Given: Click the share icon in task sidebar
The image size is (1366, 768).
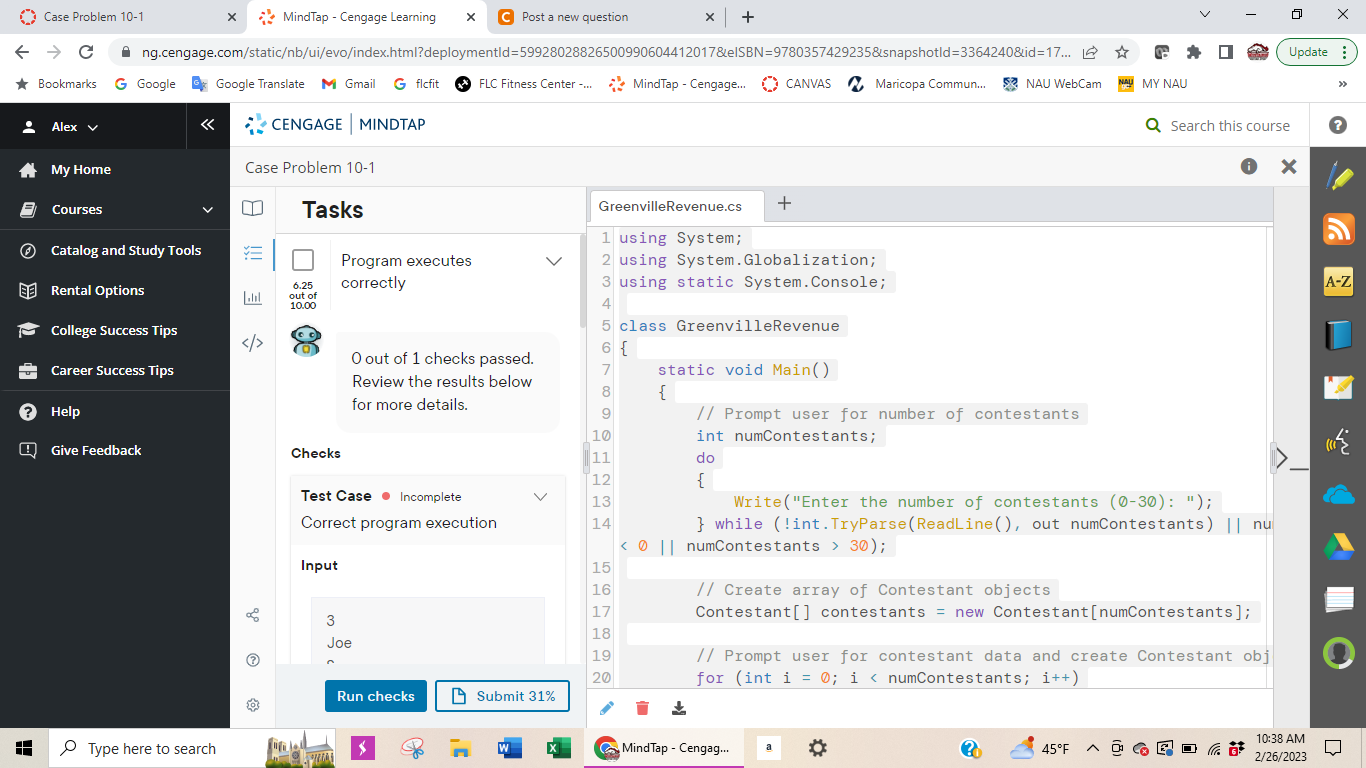Looking at the screenshot, I should click(253, 615).
